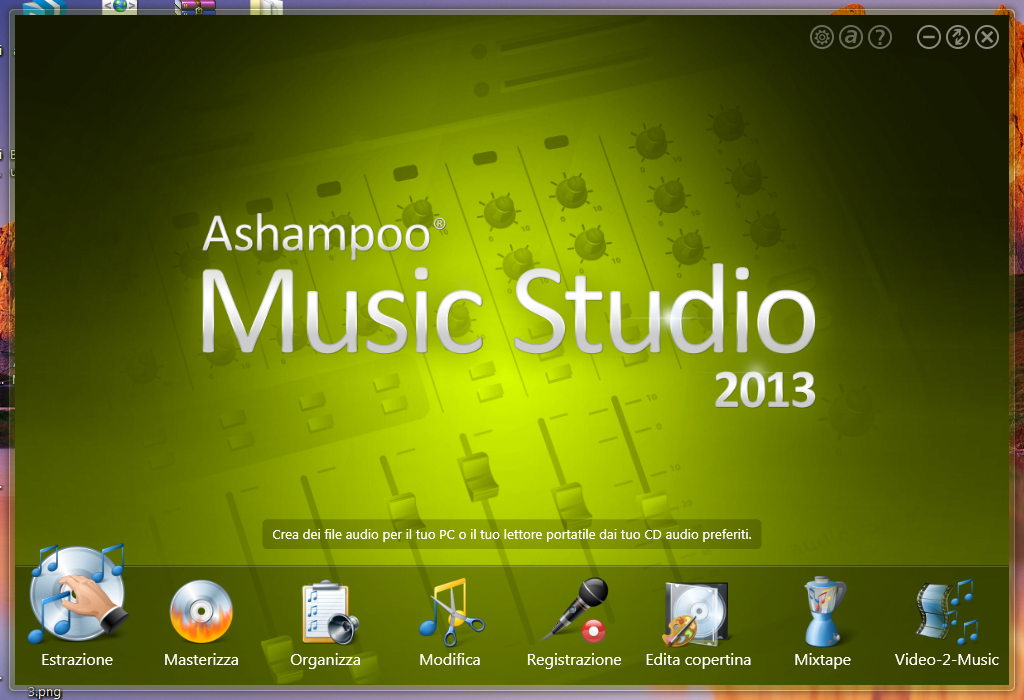Click the Estrazione label
This screenshot has height=700, width=1024.
pos(77,660)
